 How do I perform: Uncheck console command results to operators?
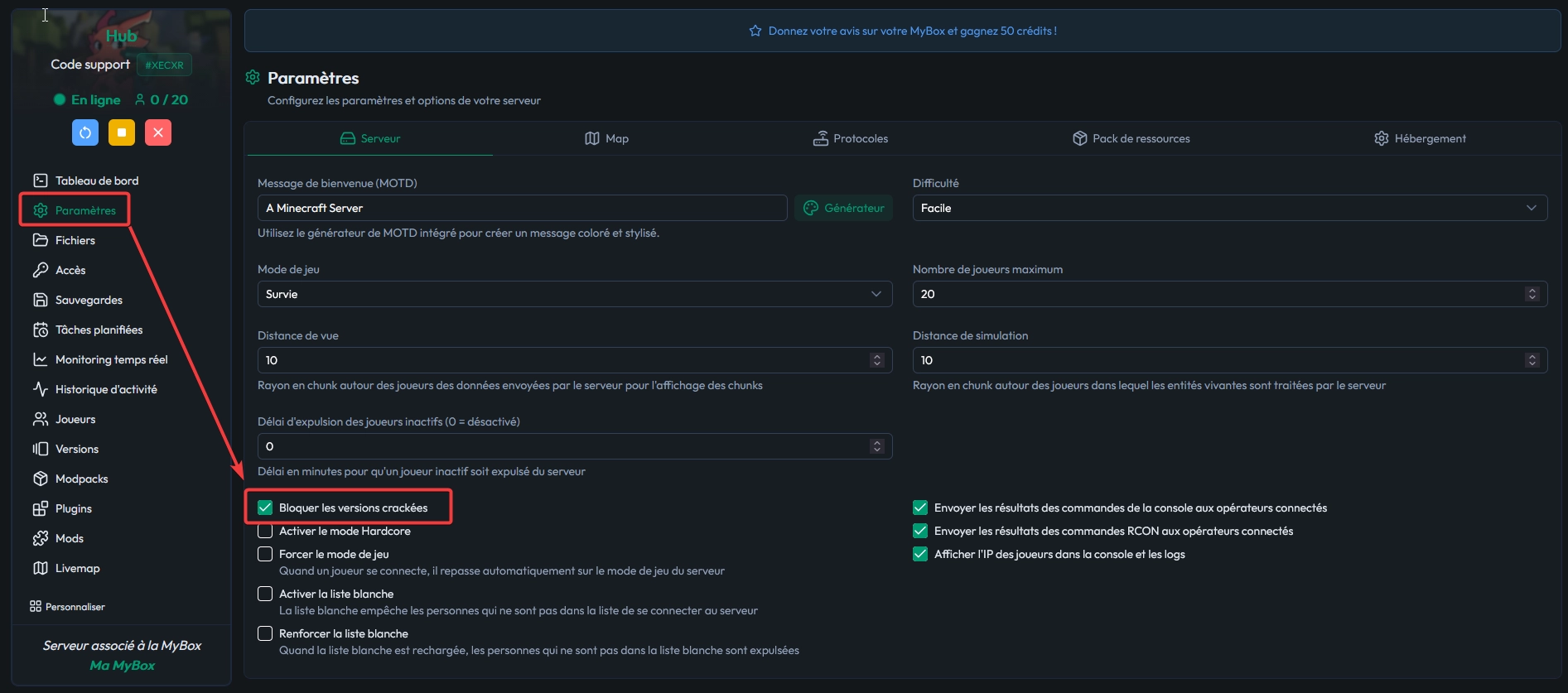[x=920, y=508]
